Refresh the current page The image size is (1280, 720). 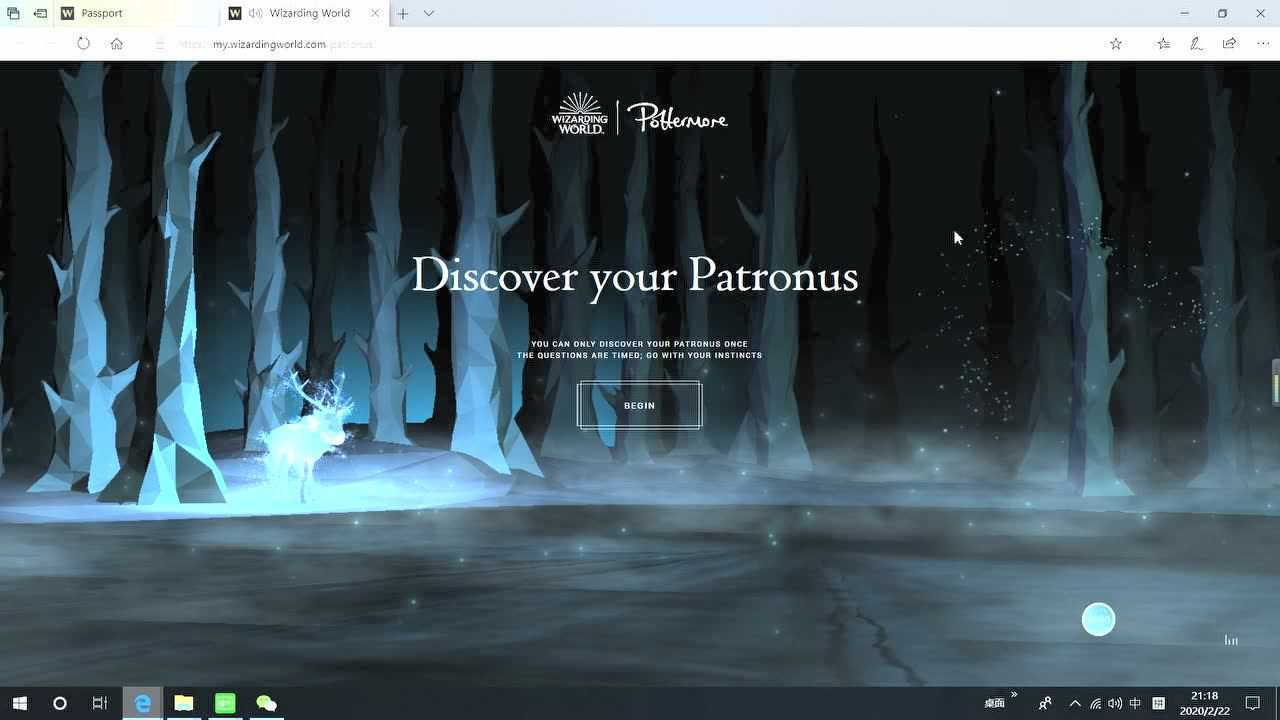pyautogui.click(x=83, y=44)
